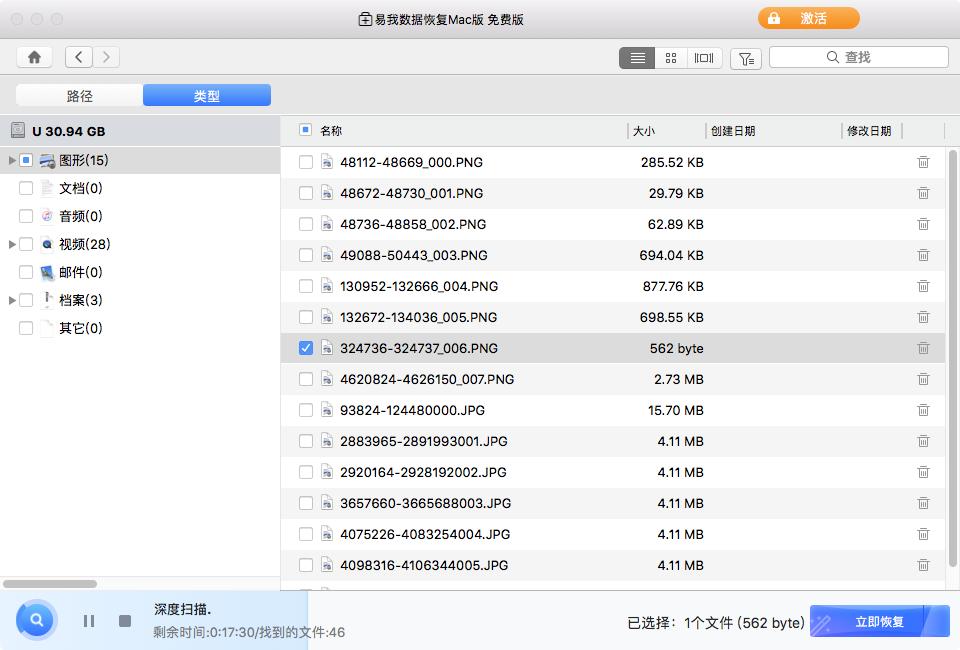Switch to the 路径 tab

[x=80, y=95]
